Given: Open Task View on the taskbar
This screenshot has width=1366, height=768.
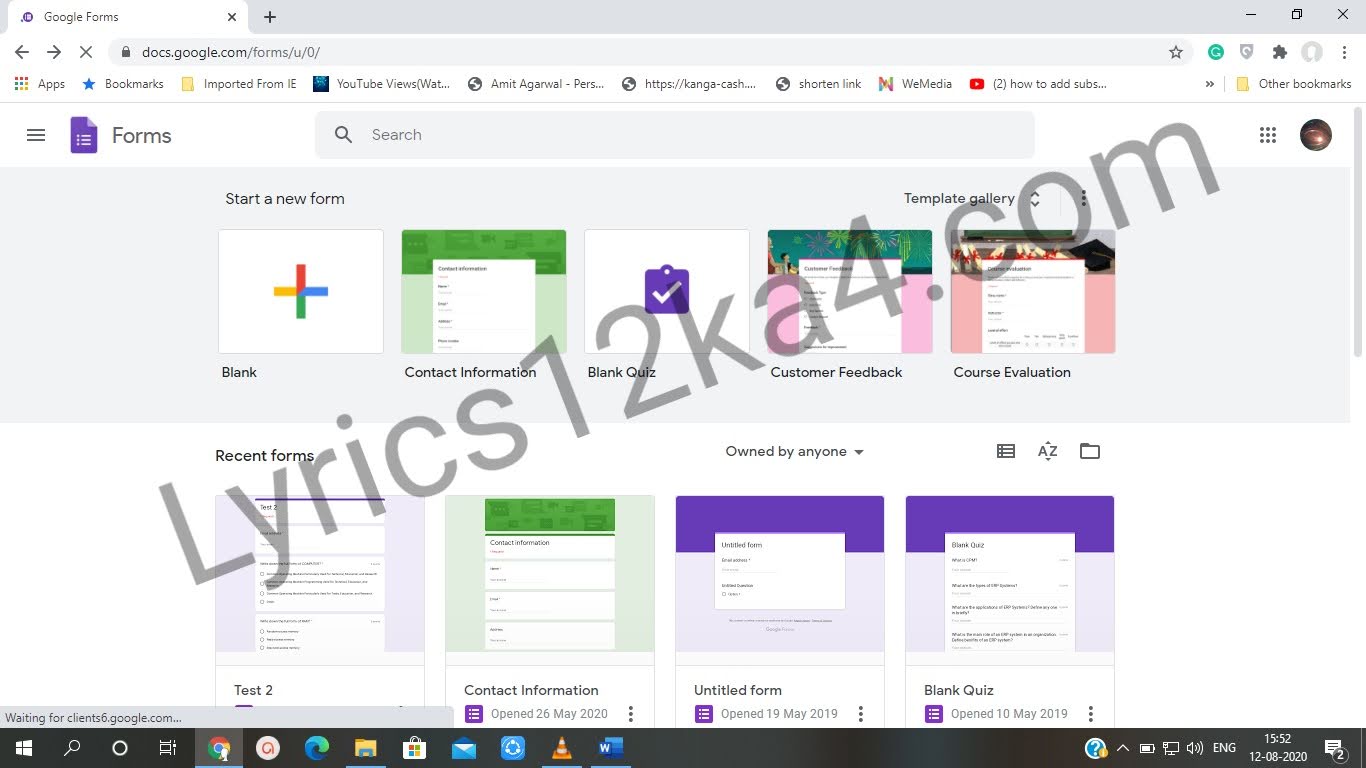Looking at the screenshot, I should 168,748.
